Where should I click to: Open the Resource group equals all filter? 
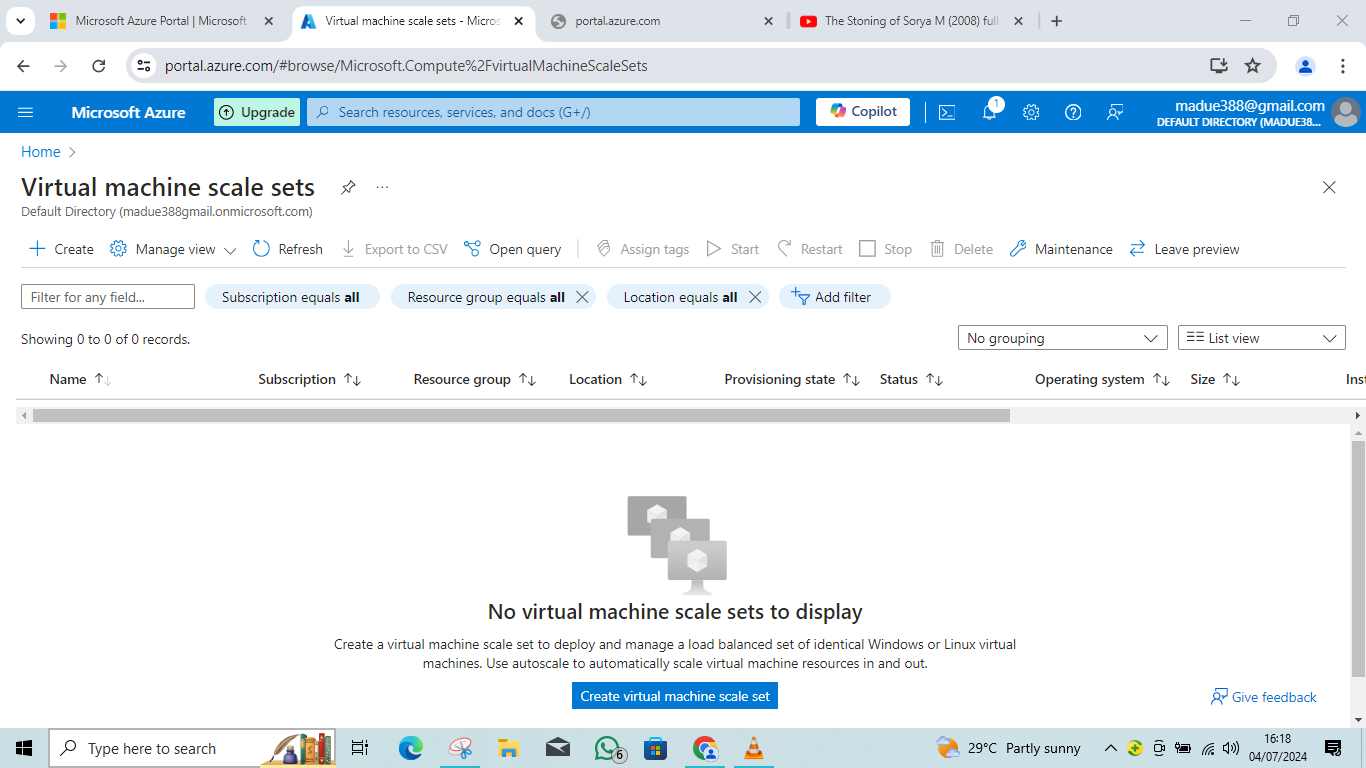point(486,297)
